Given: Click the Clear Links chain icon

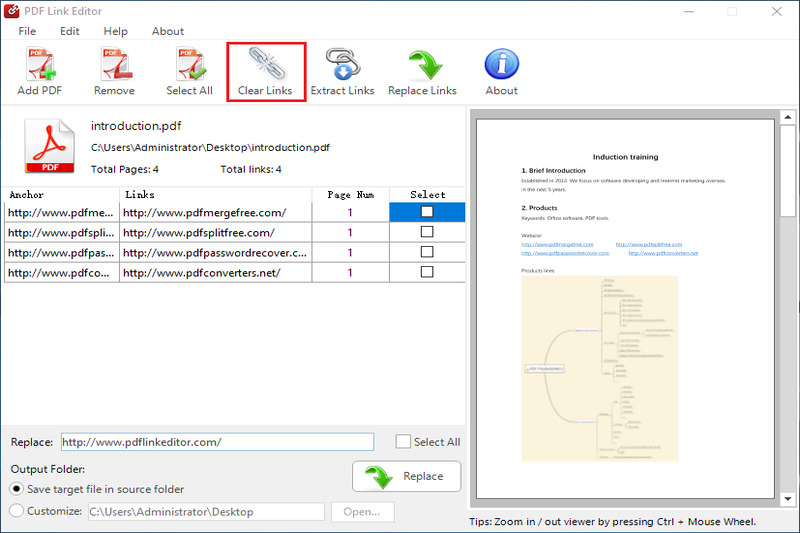Looking at the screenshot, I should (x=265, y=67).
